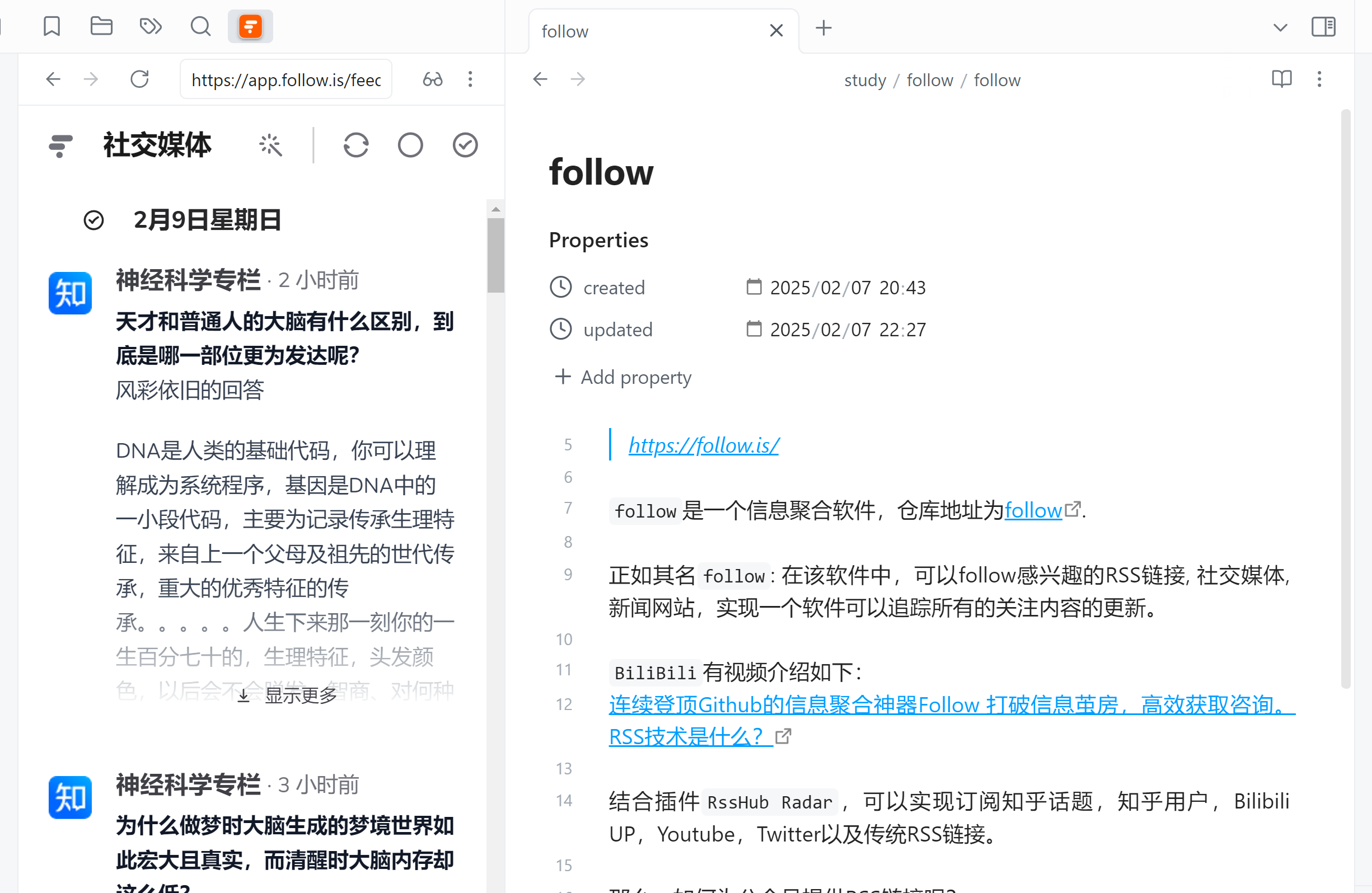1372x893 pixels.
Task: Close the follow note tab
Action: (x=776, y=31)
